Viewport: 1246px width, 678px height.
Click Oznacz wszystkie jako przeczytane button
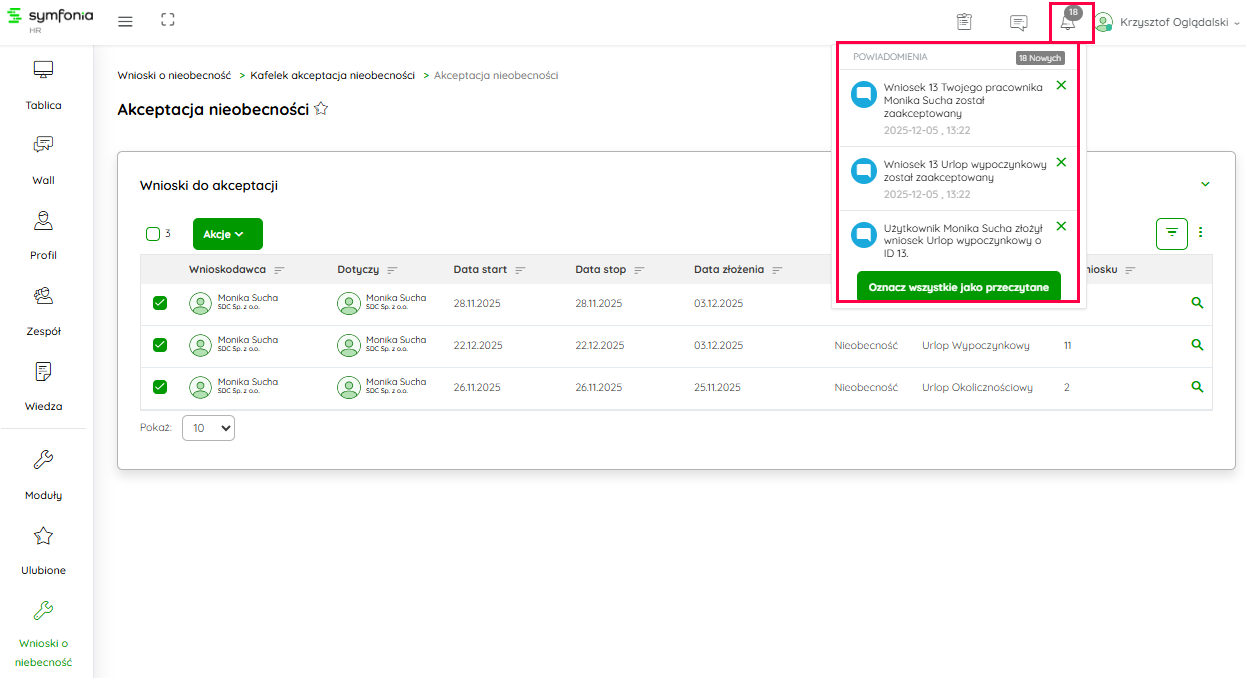tap(958, 287)
